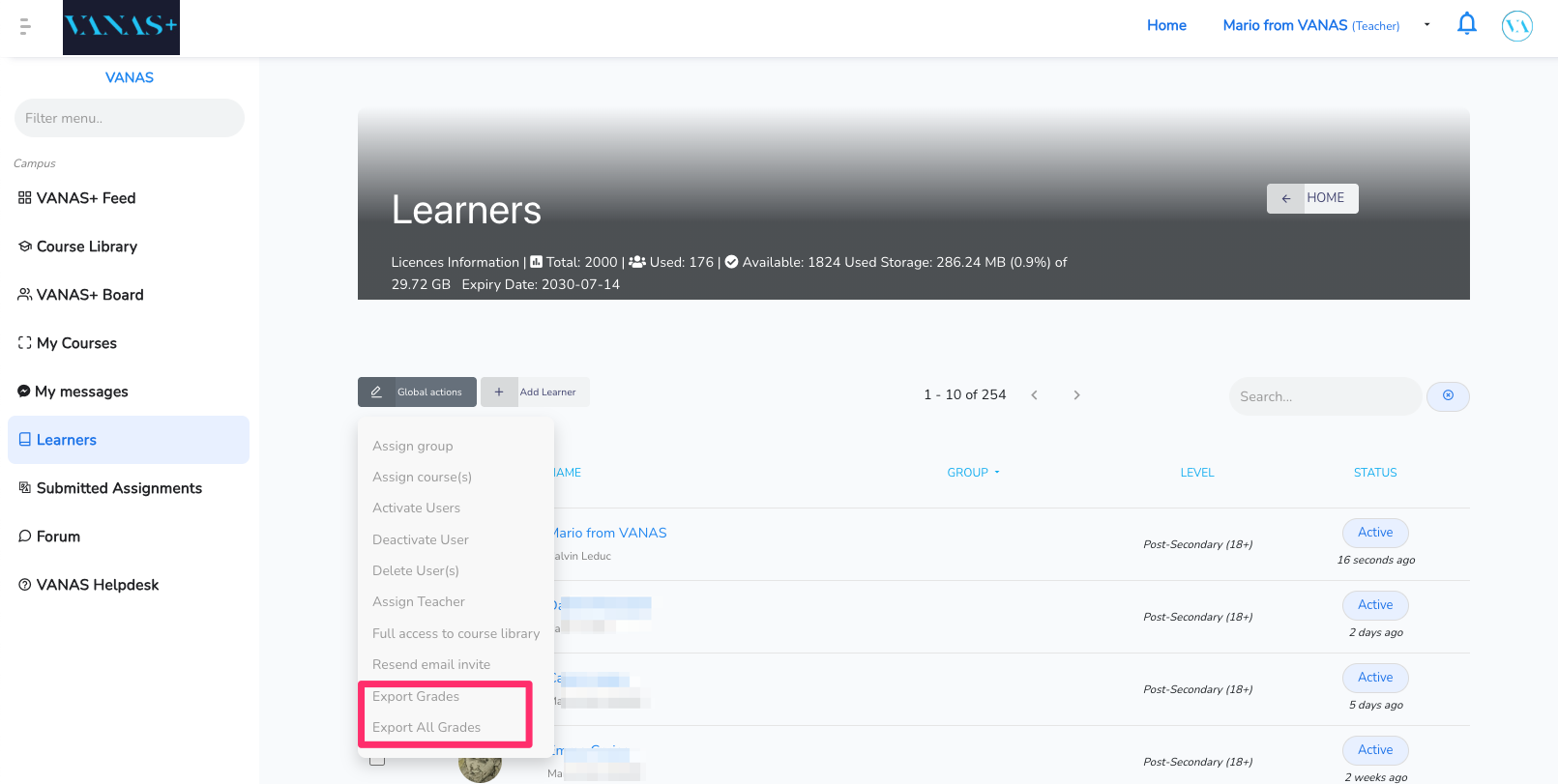Screen dimensions: 1558x784
Task: Click Add Learner button
Action: point(535,392)
